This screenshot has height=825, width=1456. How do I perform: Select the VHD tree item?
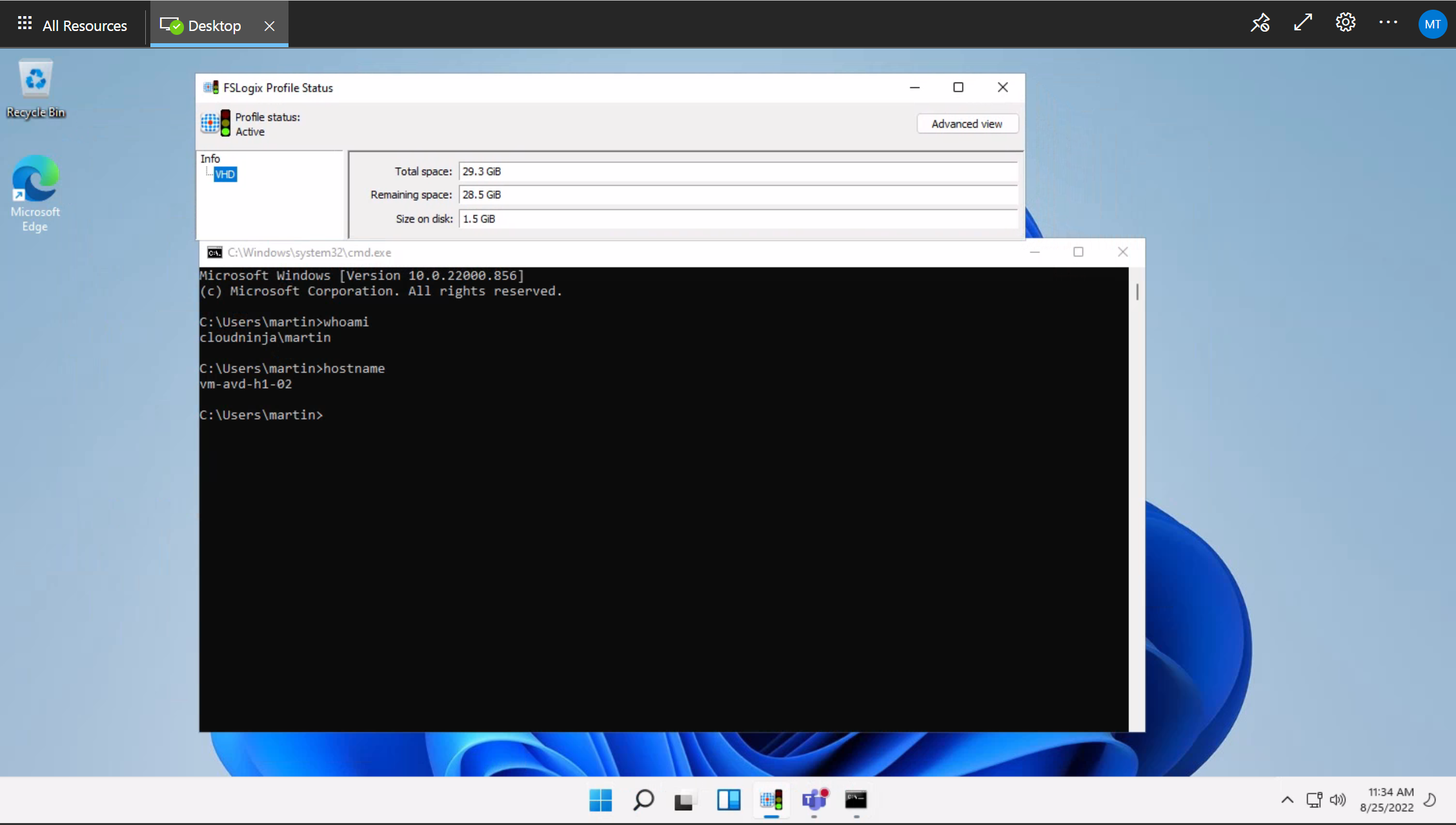[225, 174]
